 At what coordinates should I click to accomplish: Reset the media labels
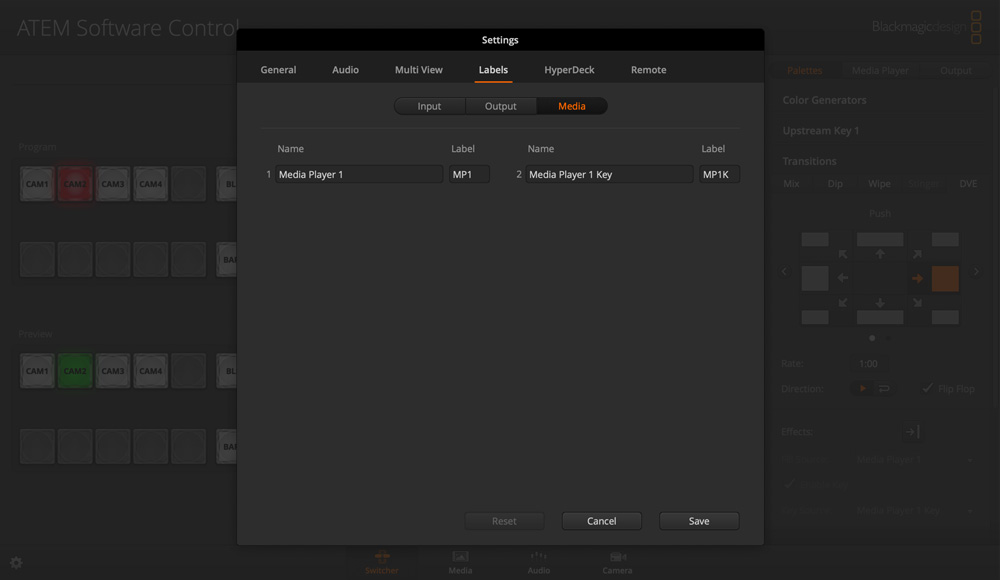504,521
